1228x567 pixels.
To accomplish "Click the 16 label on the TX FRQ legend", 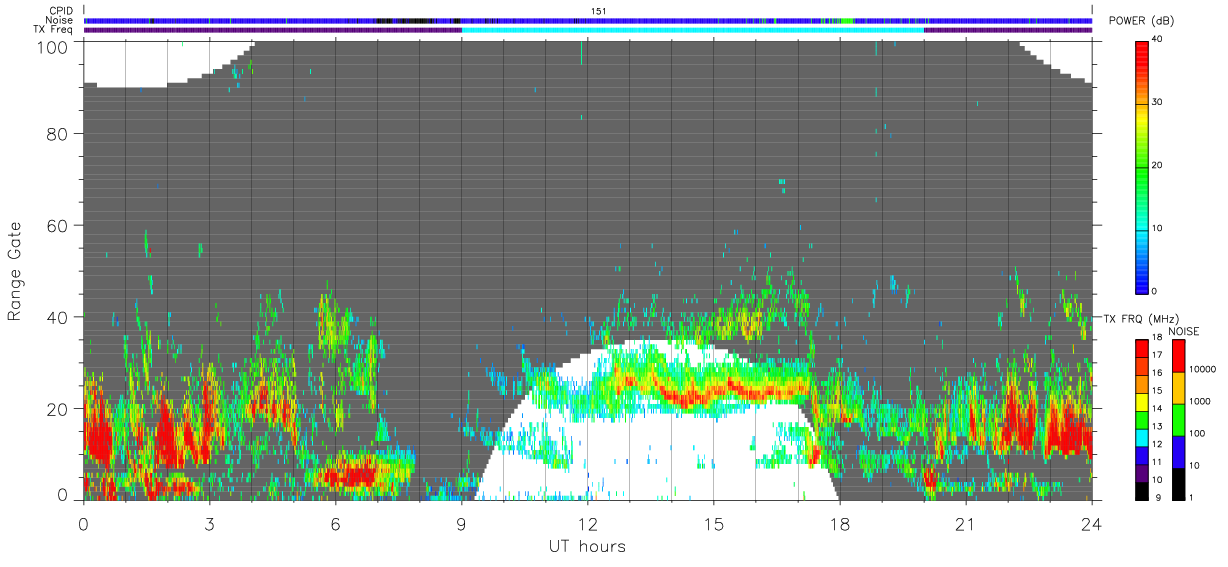I will (1157, 372).
